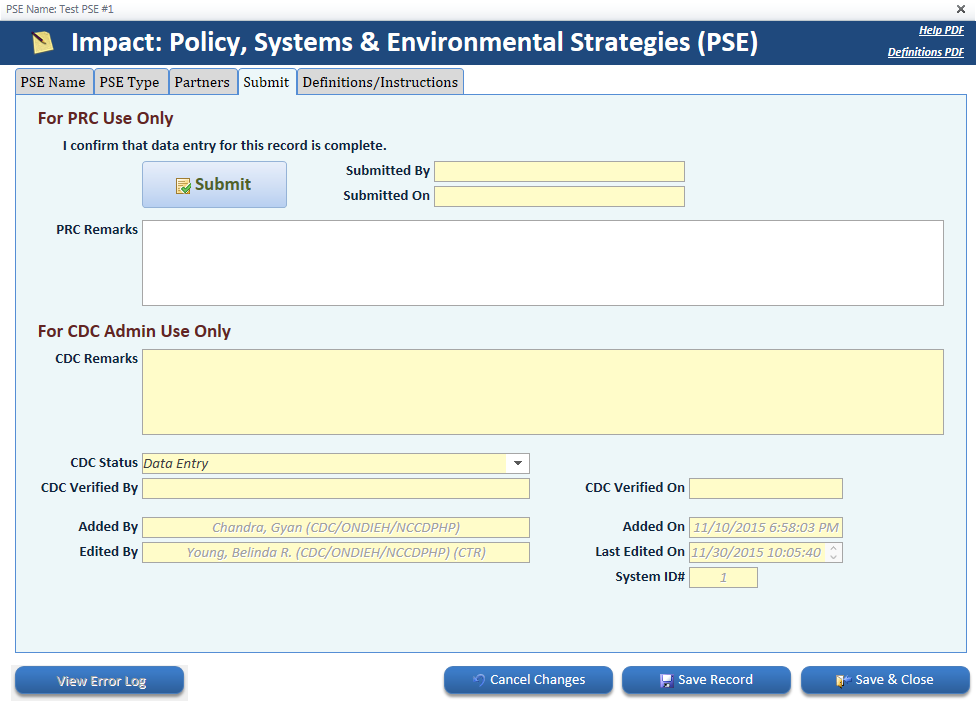Click into the CDC Remarks text area
The image size is (976, 713).
(x=542, y=391)
